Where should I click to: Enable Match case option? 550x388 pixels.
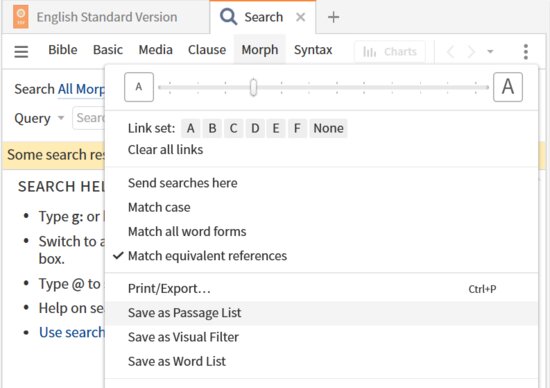point(321,207)
